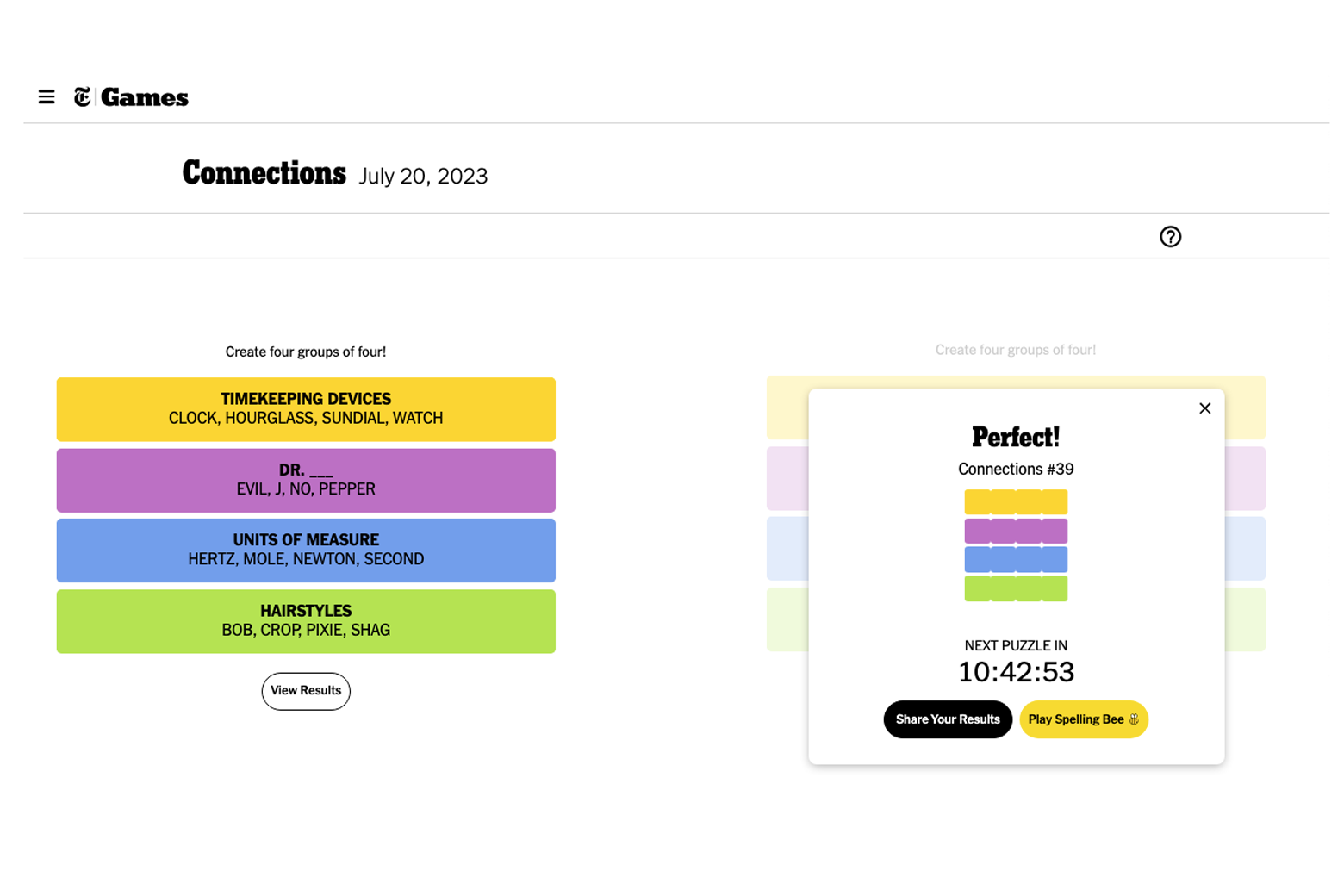Select the DR. ___ answer group
The image size is (1344, 896).
coord(306,480)
